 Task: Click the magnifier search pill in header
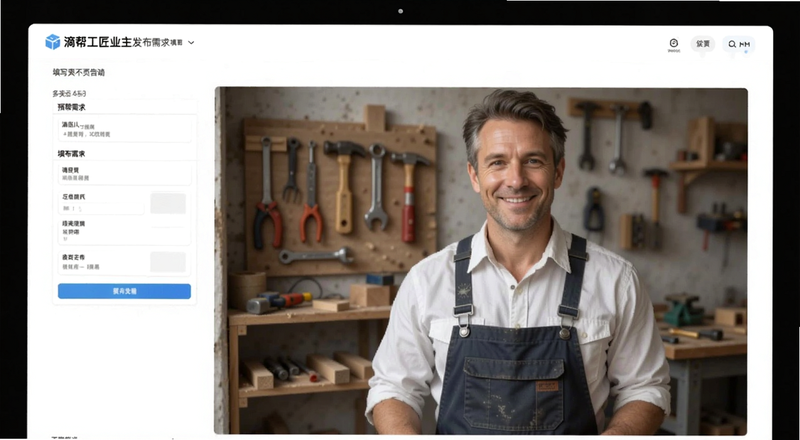coord(738,44)
